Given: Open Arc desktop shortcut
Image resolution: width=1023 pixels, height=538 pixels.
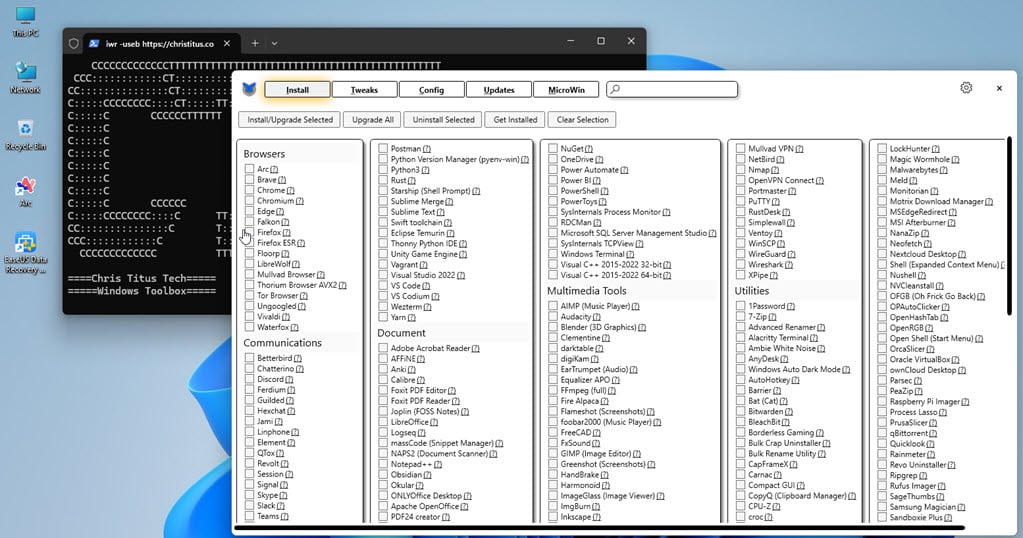Looking at the screenshot, I should [25, 191].
